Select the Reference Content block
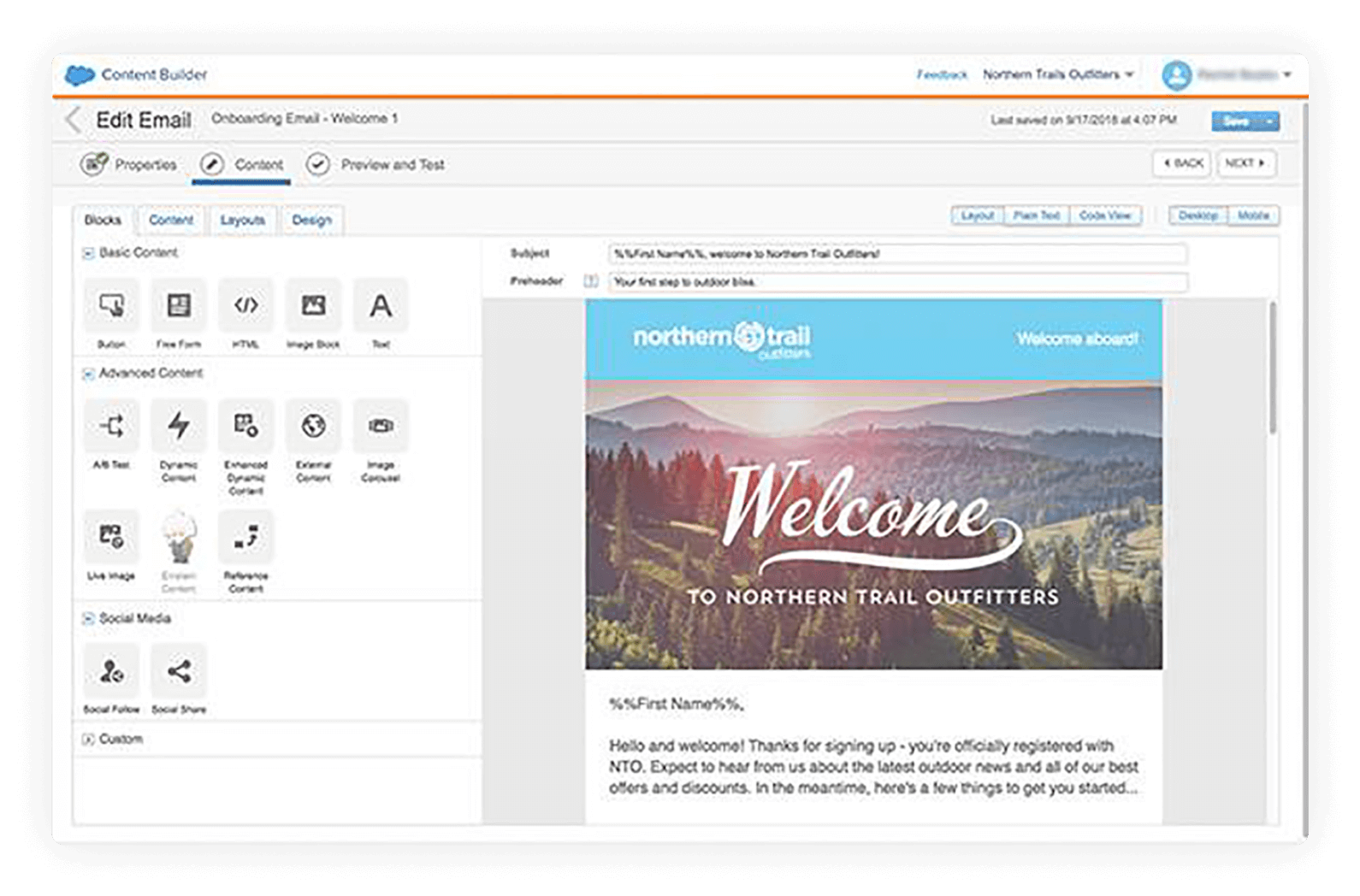Image resolution: width=1360 pixels, height=896 pixels. tap(246, 537)
